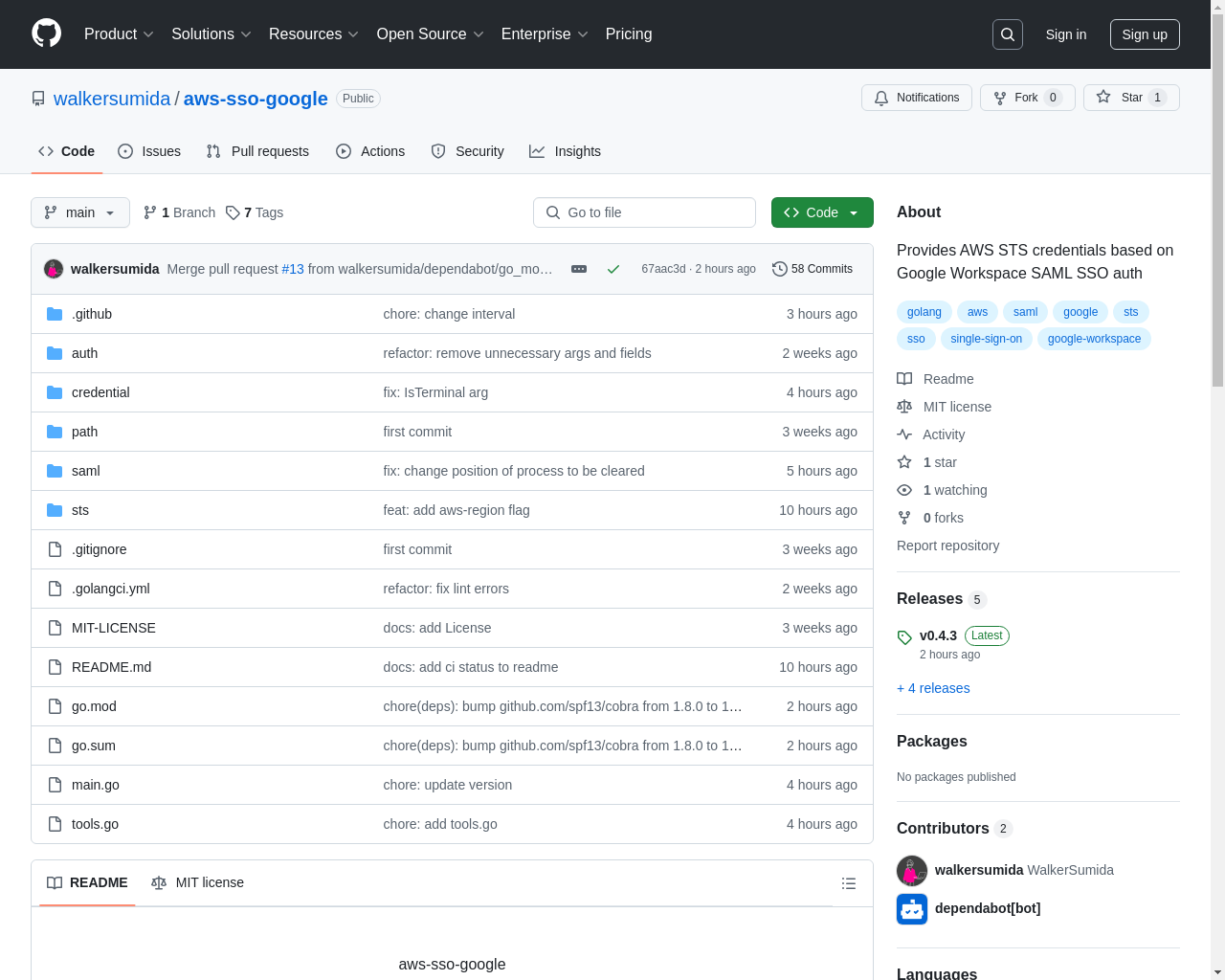The height and width of the screenshot is (980, 1225).
Task: Click the Sign in link
Action: coord(1066,34)
